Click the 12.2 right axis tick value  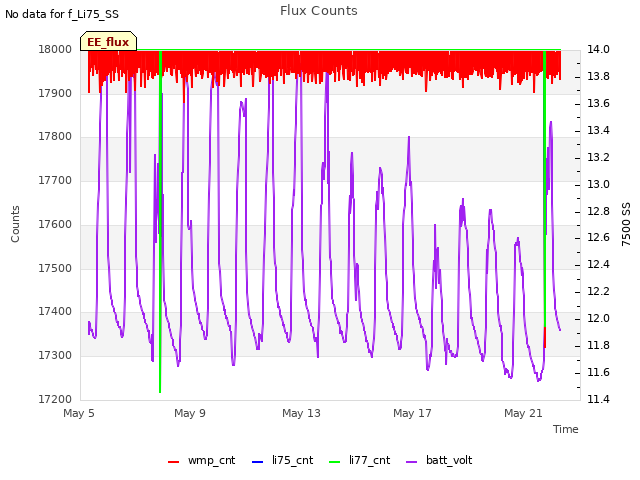point(598,291)
